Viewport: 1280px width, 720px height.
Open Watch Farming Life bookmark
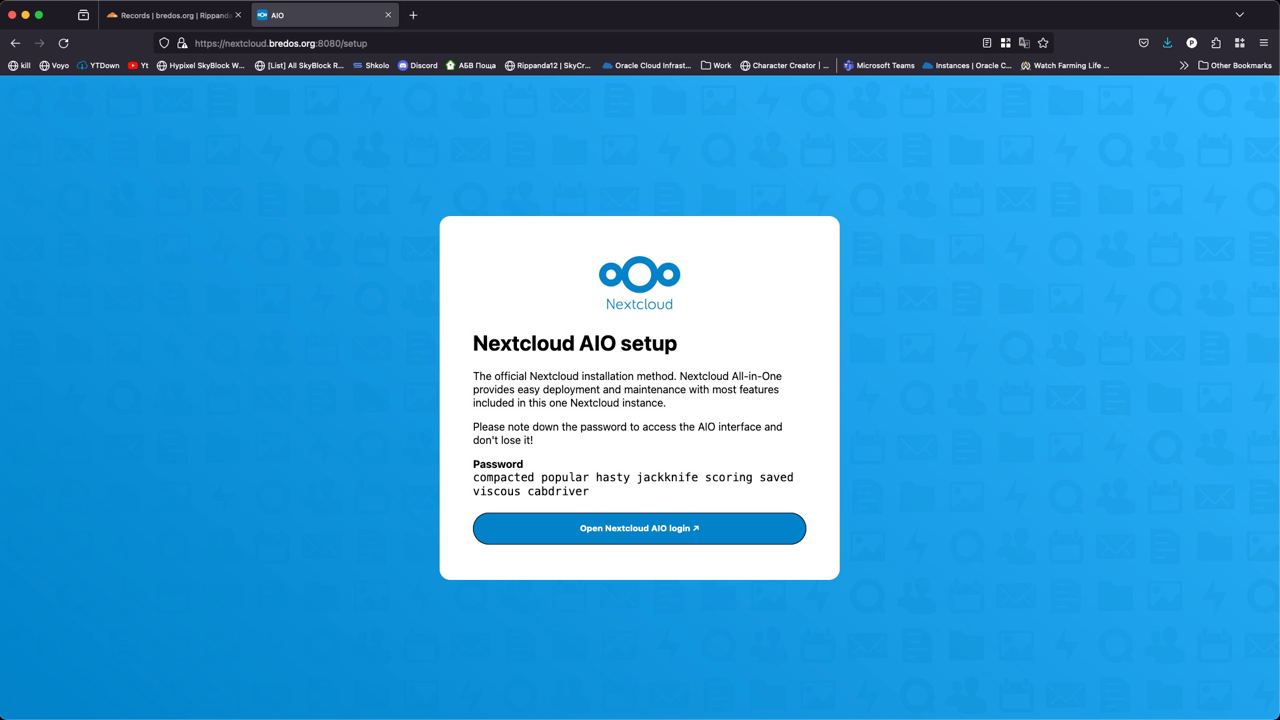1065,65
